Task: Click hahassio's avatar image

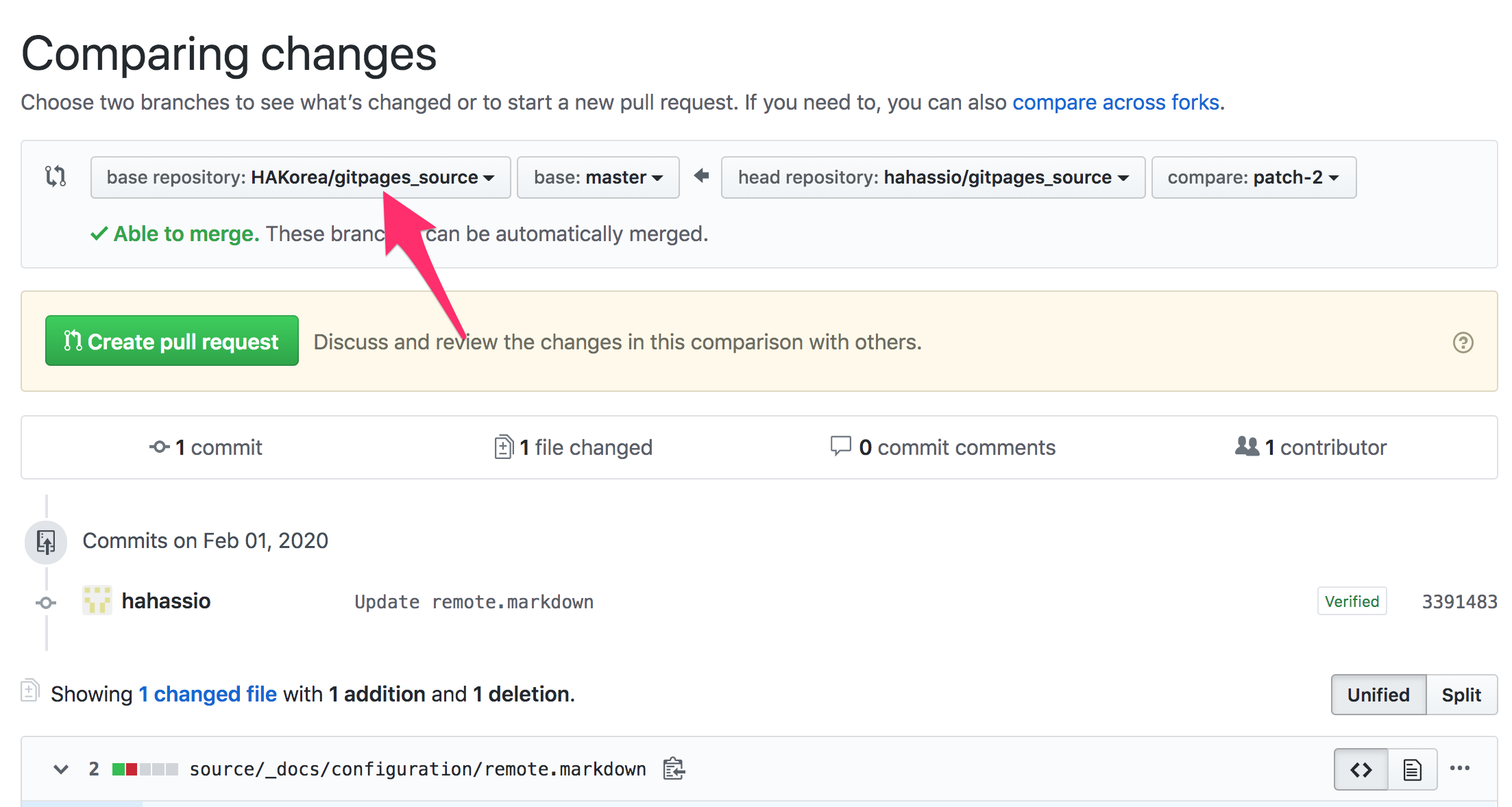Action: coord(97,601)
